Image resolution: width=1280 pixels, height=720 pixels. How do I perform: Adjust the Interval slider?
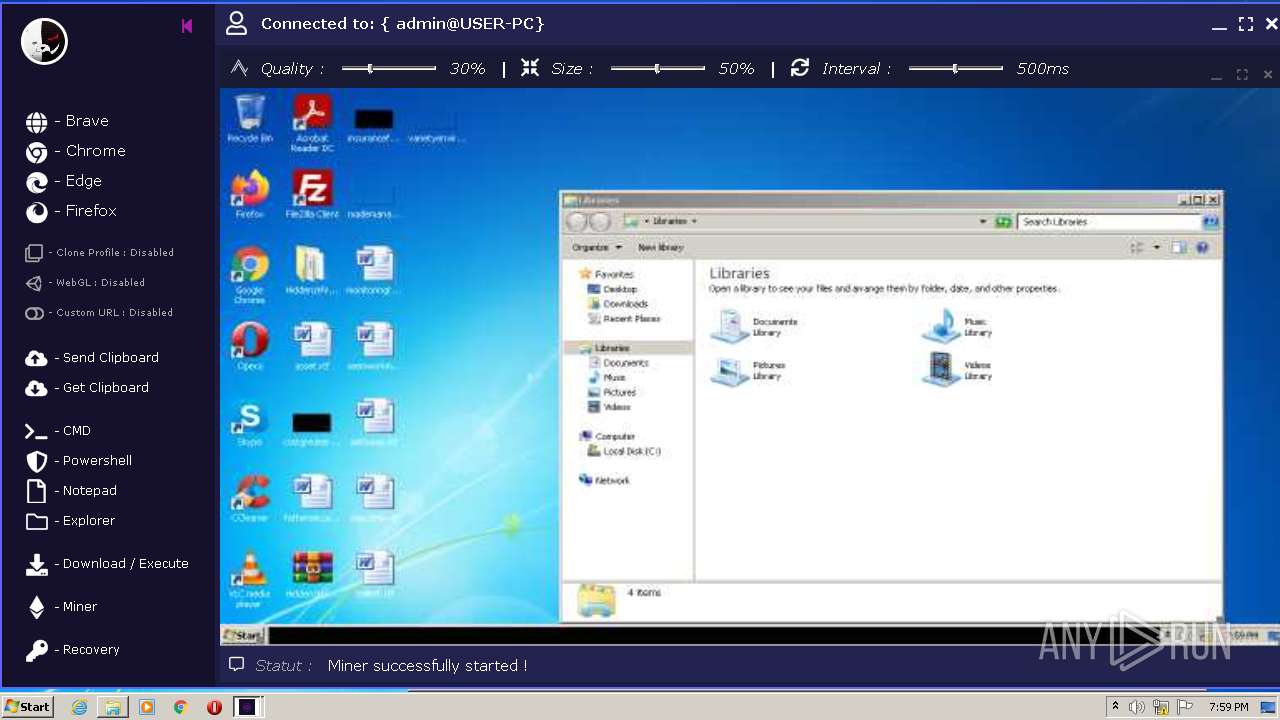[x=956, y=68]
